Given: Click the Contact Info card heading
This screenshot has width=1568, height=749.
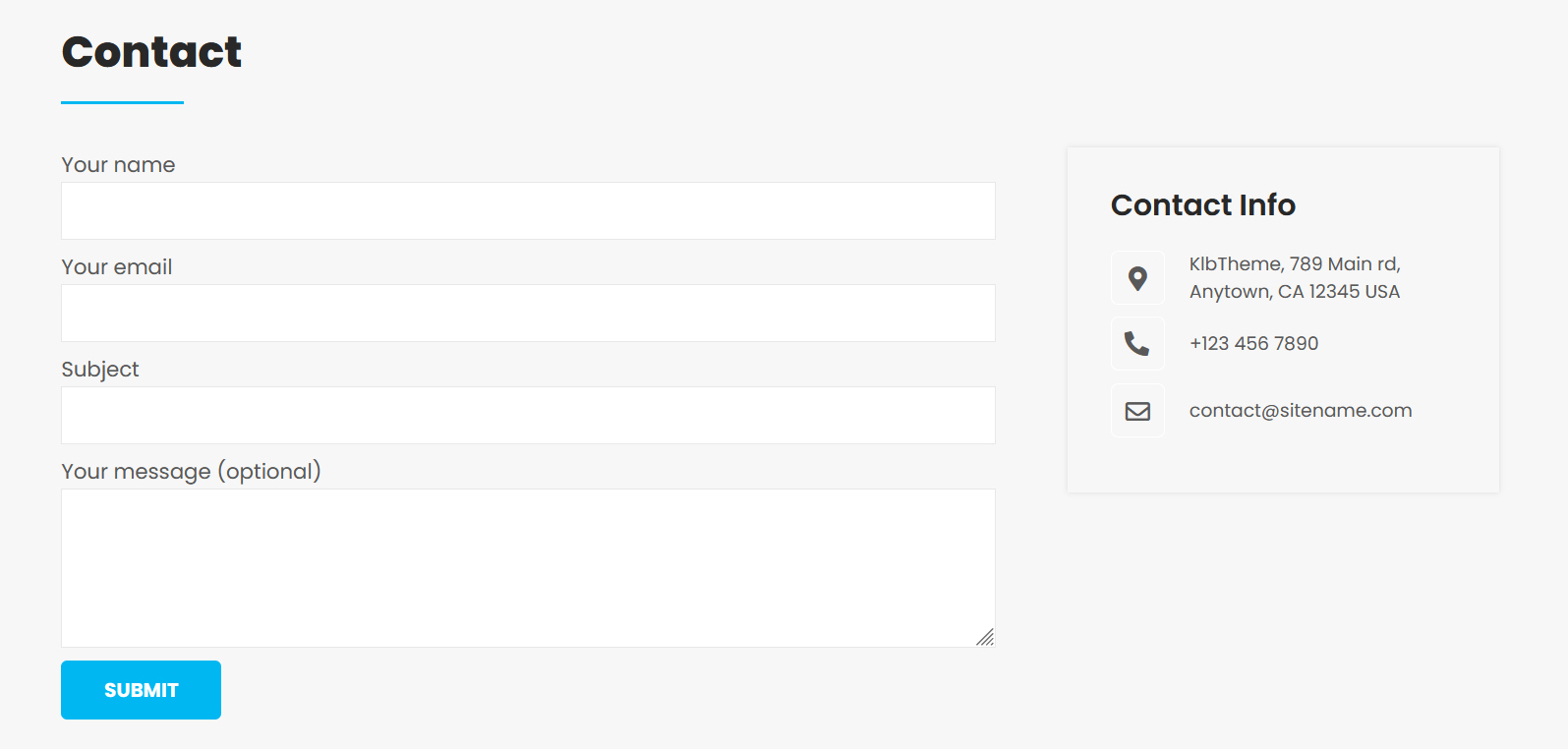Looking at the screenshot, I should click(1203, 204).
